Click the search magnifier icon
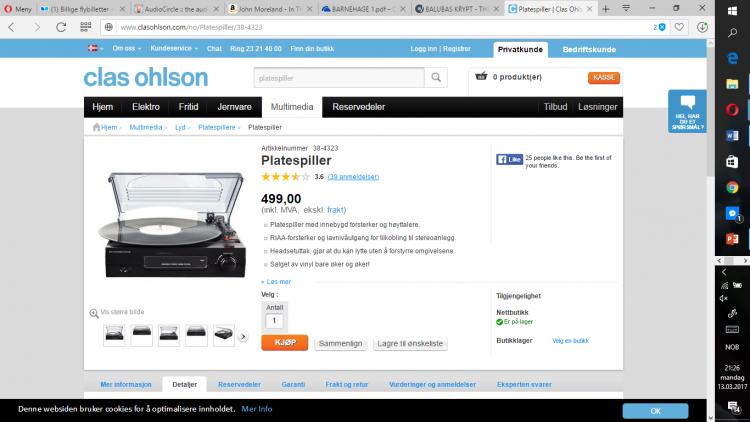 coord(436,78)
